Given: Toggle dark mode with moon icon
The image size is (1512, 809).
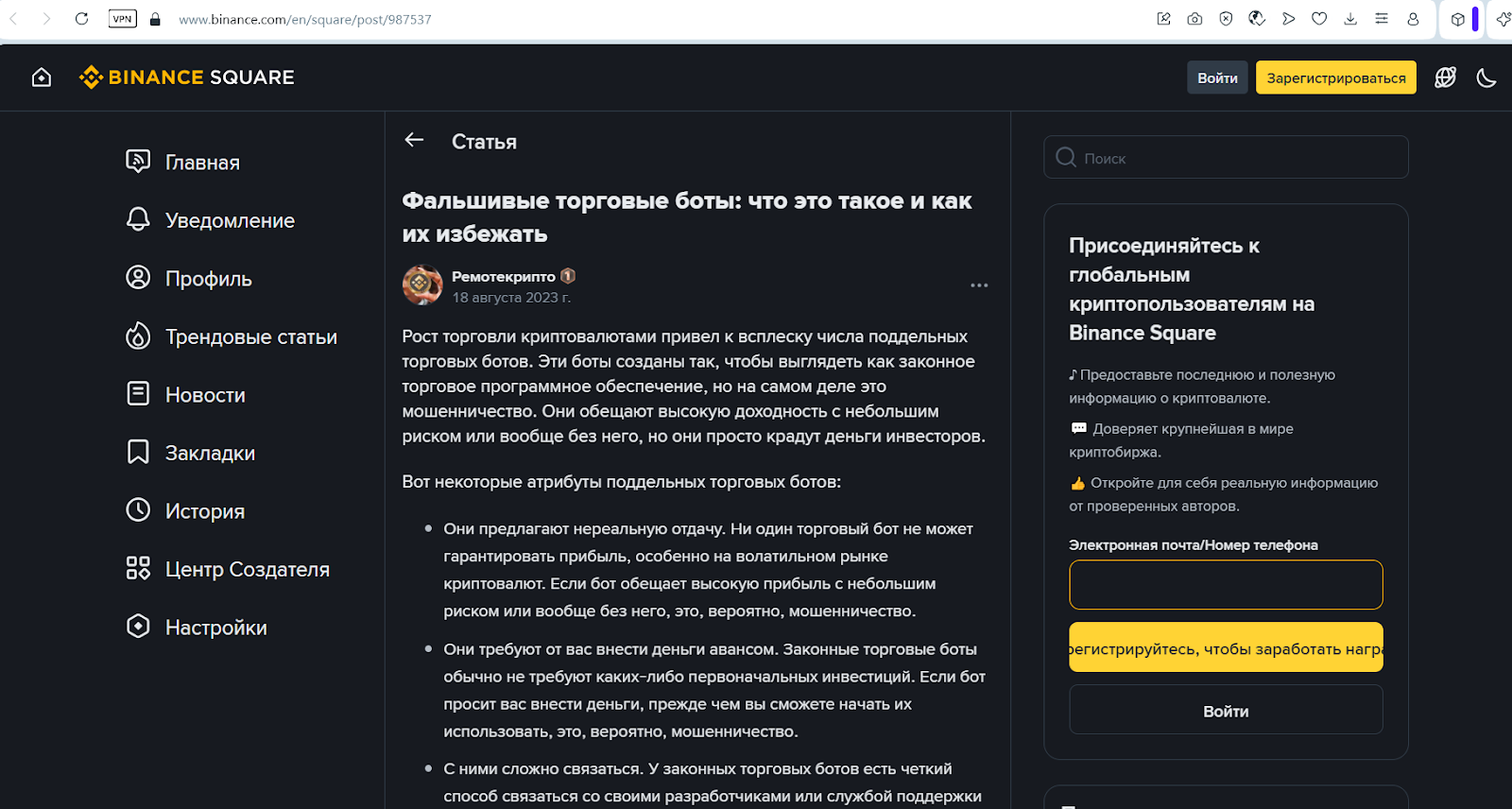Looking at the screenshot, I should (x=1486, y=77).
